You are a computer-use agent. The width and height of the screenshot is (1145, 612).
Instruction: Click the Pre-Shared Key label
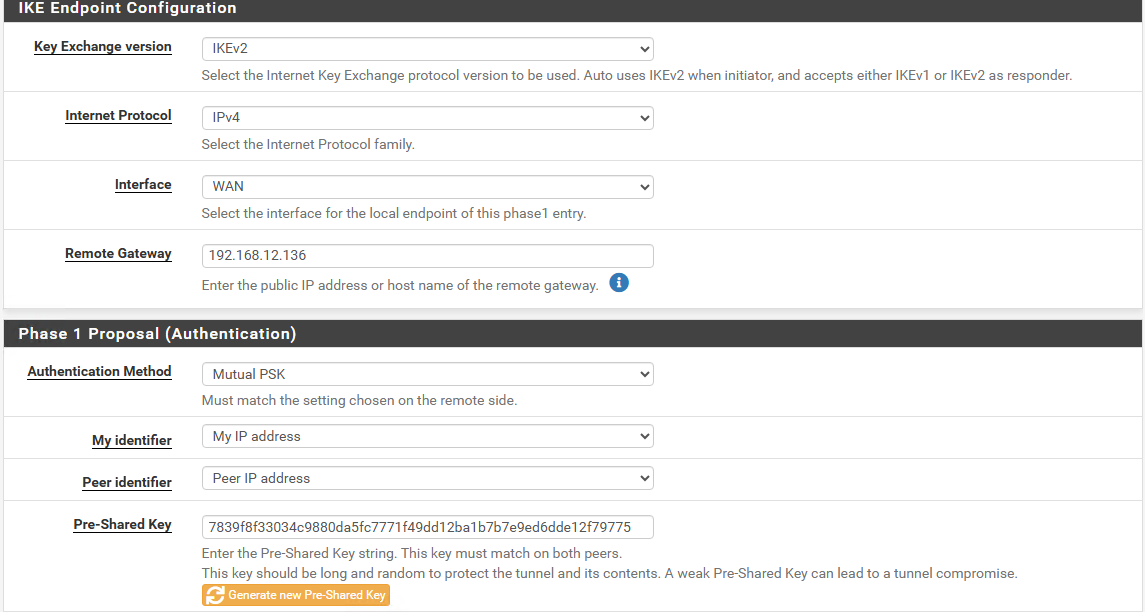[123, 524]
